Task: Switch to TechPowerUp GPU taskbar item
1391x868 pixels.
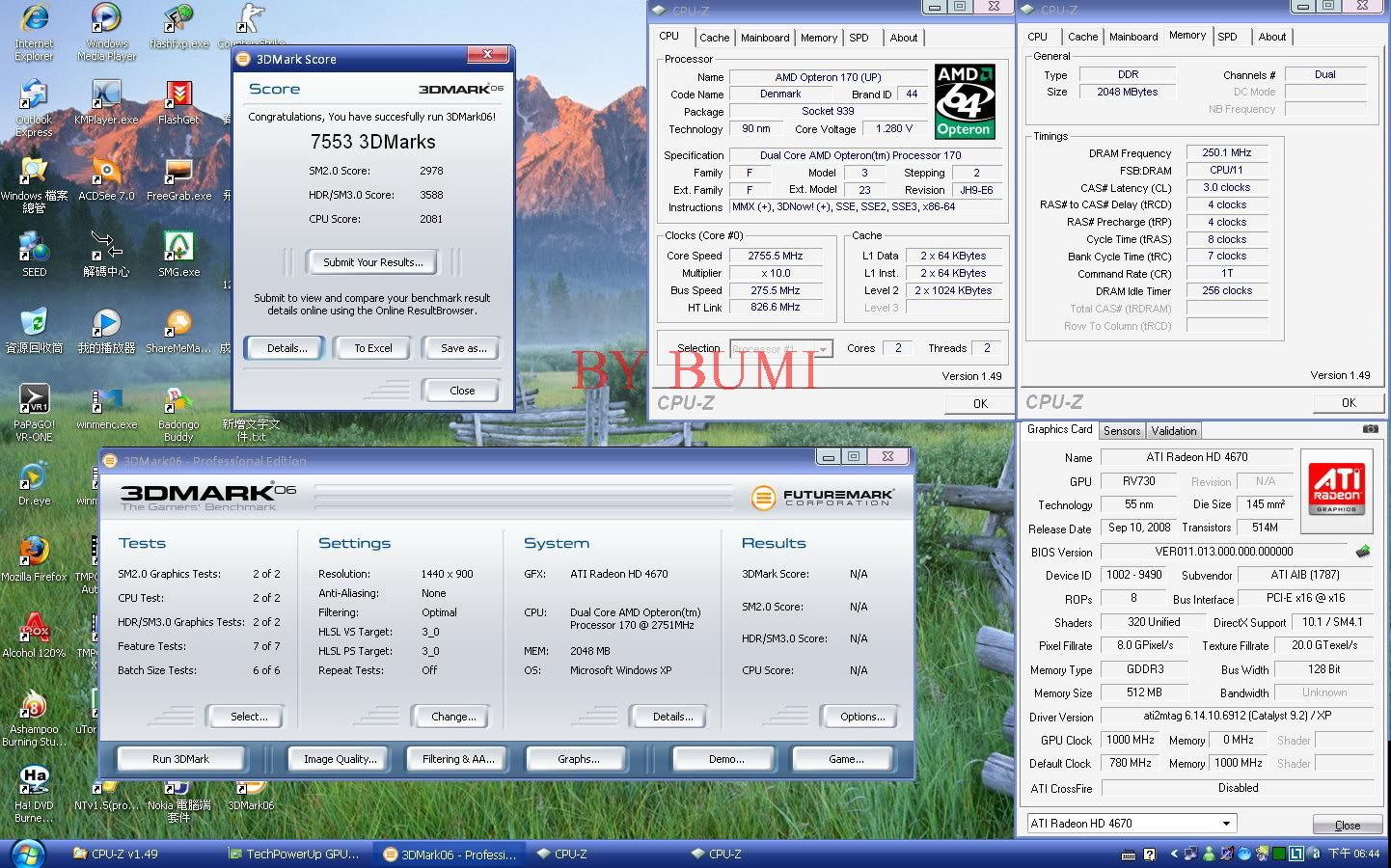Action: [x=294, y=854]
